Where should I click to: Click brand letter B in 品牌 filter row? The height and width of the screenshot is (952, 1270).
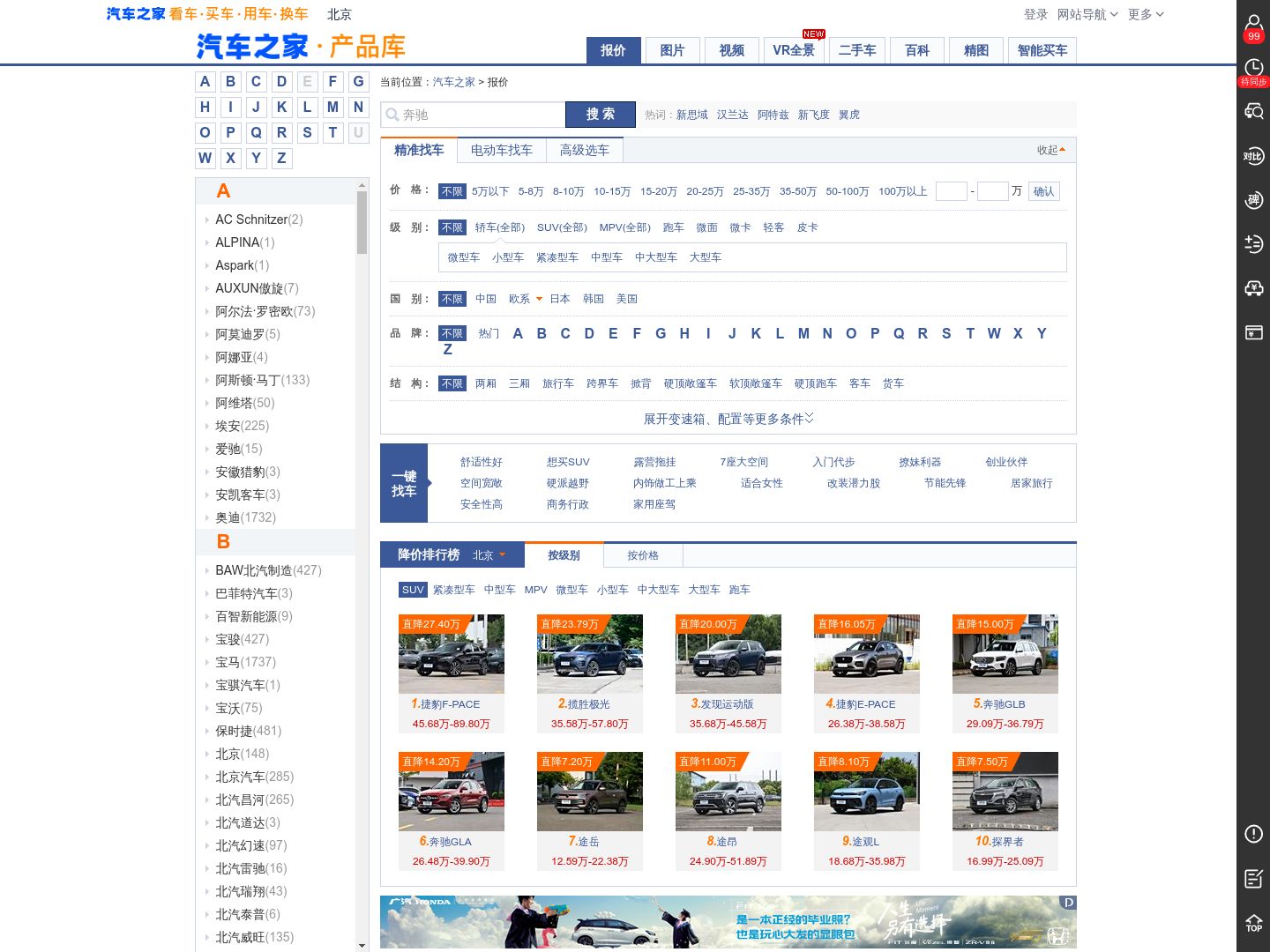[x=542, y=333]
